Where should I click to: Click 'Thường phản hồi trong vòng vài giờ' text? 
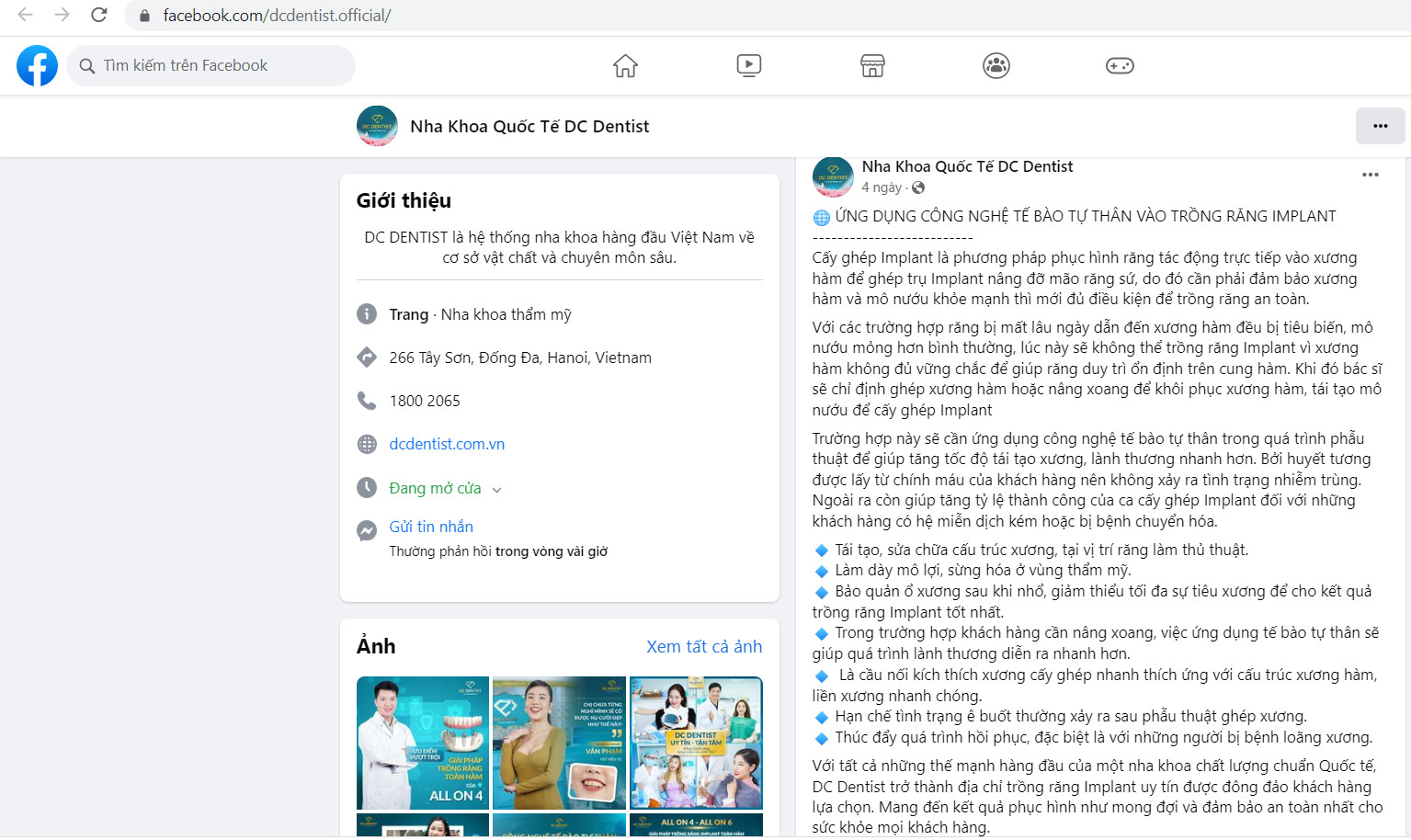coord(498,551)
